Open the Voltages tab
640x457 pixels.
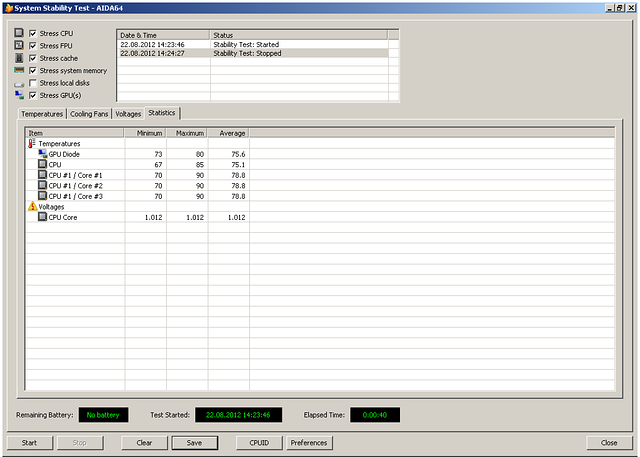coord(128,114)
